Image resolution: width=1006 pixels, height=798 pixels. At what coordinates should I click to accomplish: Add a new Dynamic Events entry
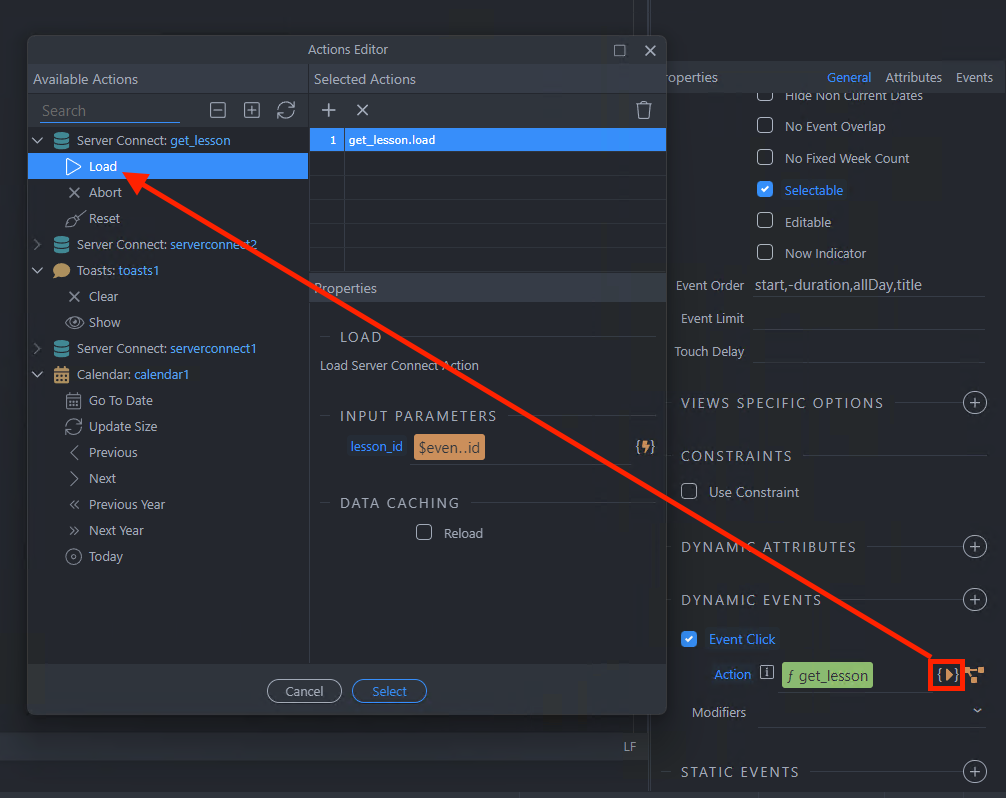click(973, 599)
